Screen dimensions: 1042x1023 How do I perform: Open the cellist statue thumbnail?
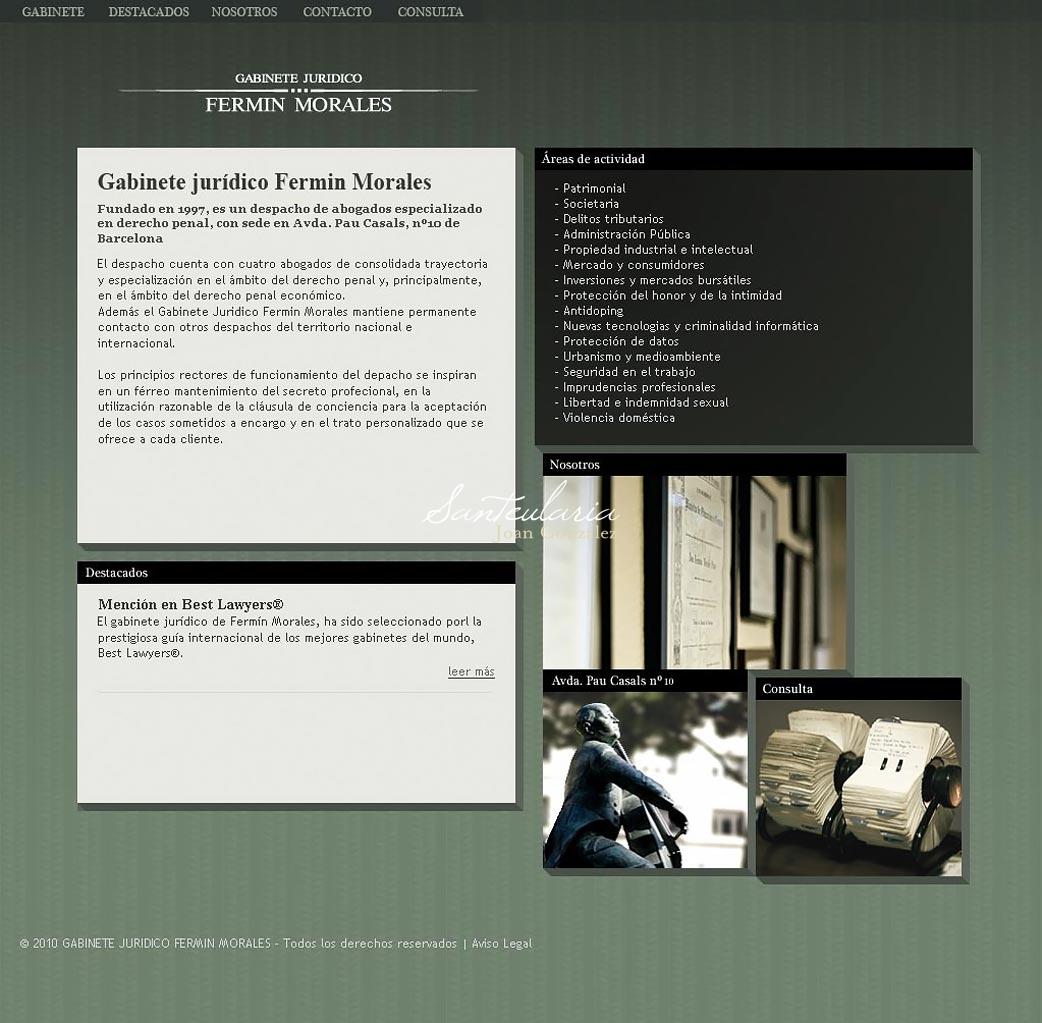tap(644, 780)
